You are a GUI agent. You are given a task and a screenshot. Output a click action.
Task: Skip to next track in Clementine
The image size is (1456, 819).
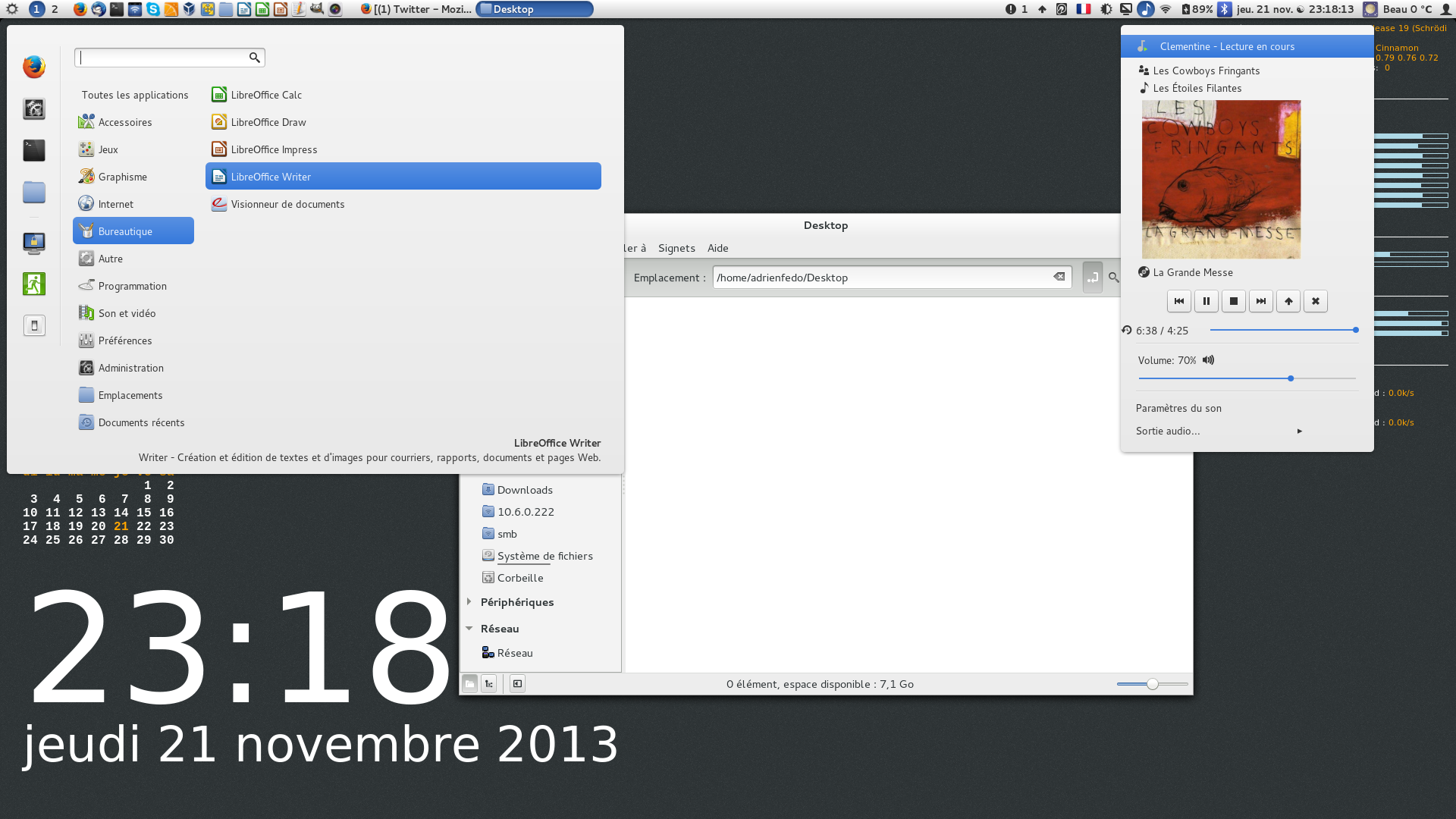tap(1260, 301)
